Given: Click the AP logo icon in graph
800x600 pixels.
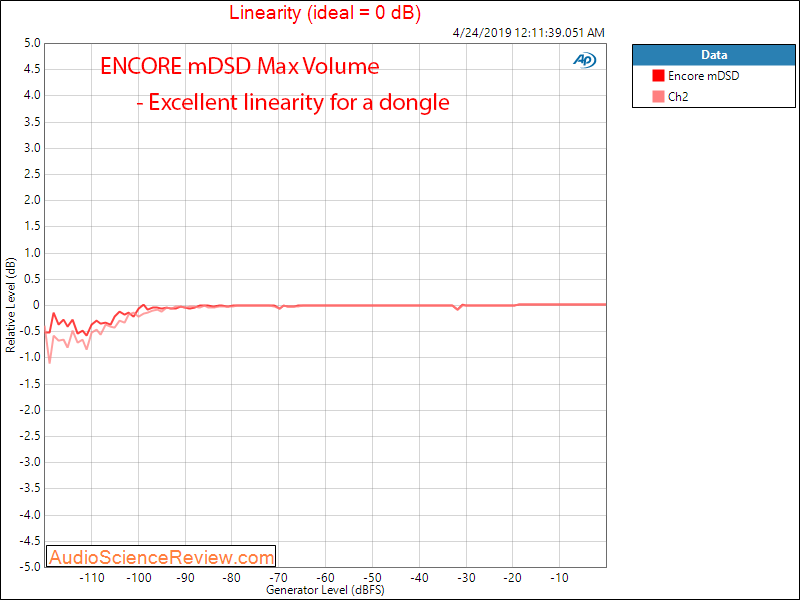Looking at the screenshot, I should [x=585, y=60].
